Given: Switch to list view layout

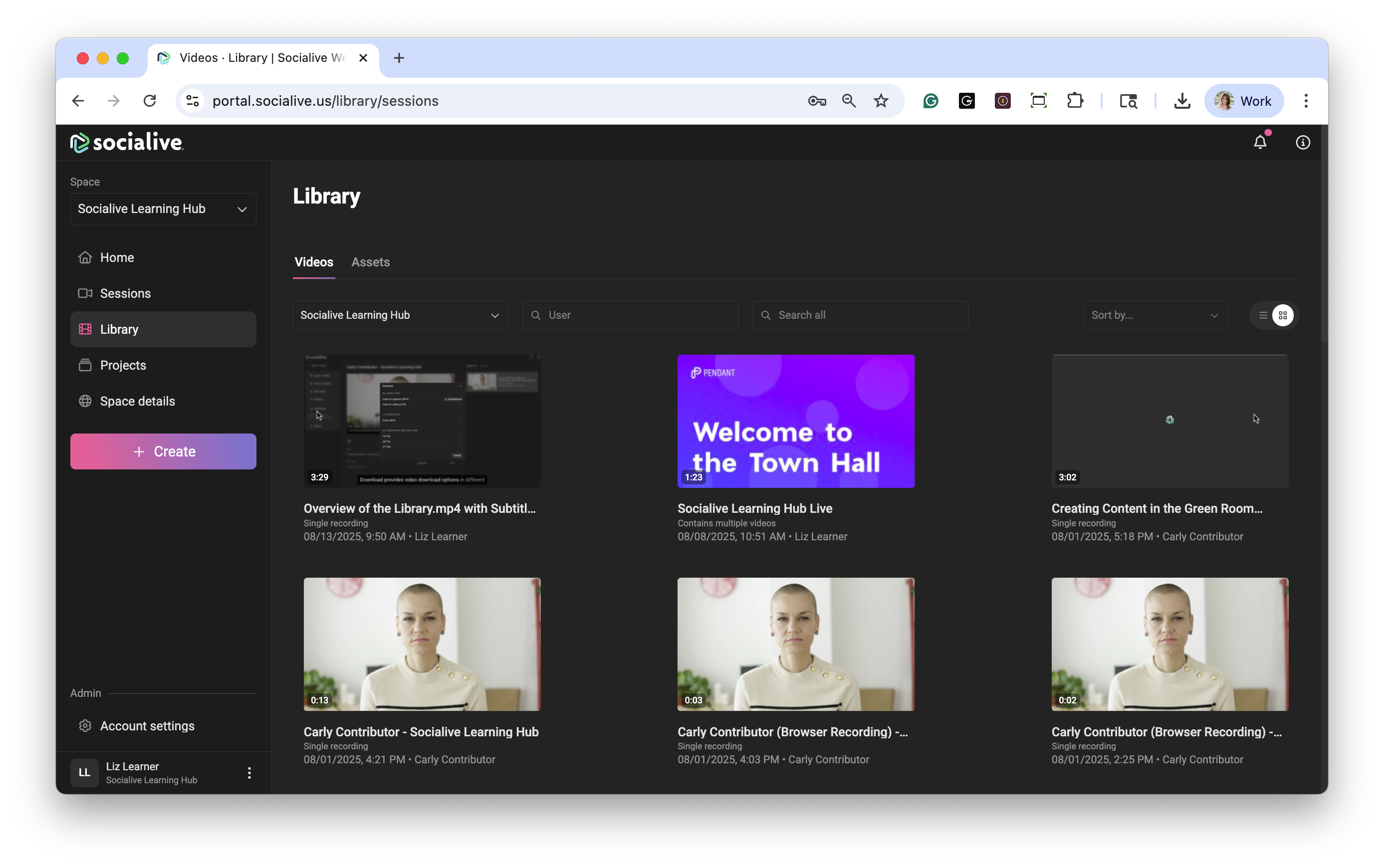Looking at the screenshot, I should (x=1263, y=315).
